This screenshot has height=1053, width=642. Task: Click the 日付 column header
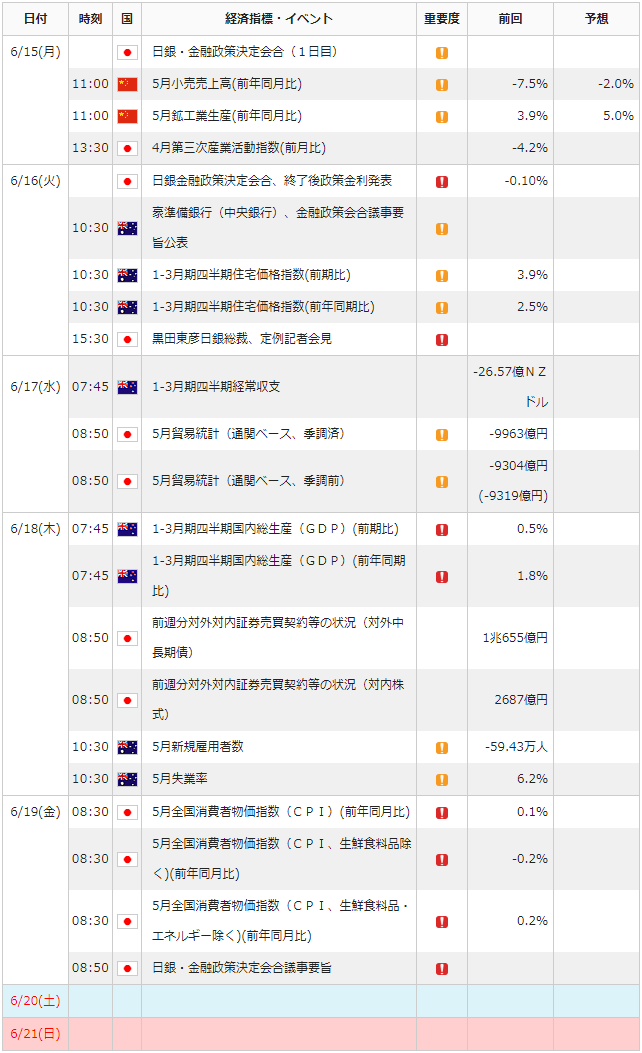[36, 19]
